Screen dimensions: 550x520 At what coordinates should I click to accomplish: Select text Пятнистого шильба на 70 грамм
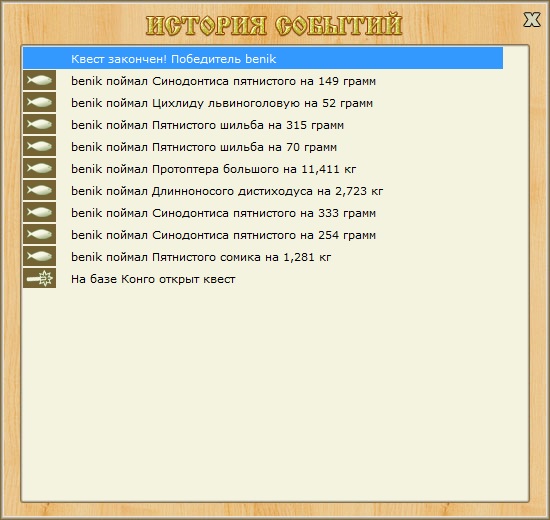(244, 147)
